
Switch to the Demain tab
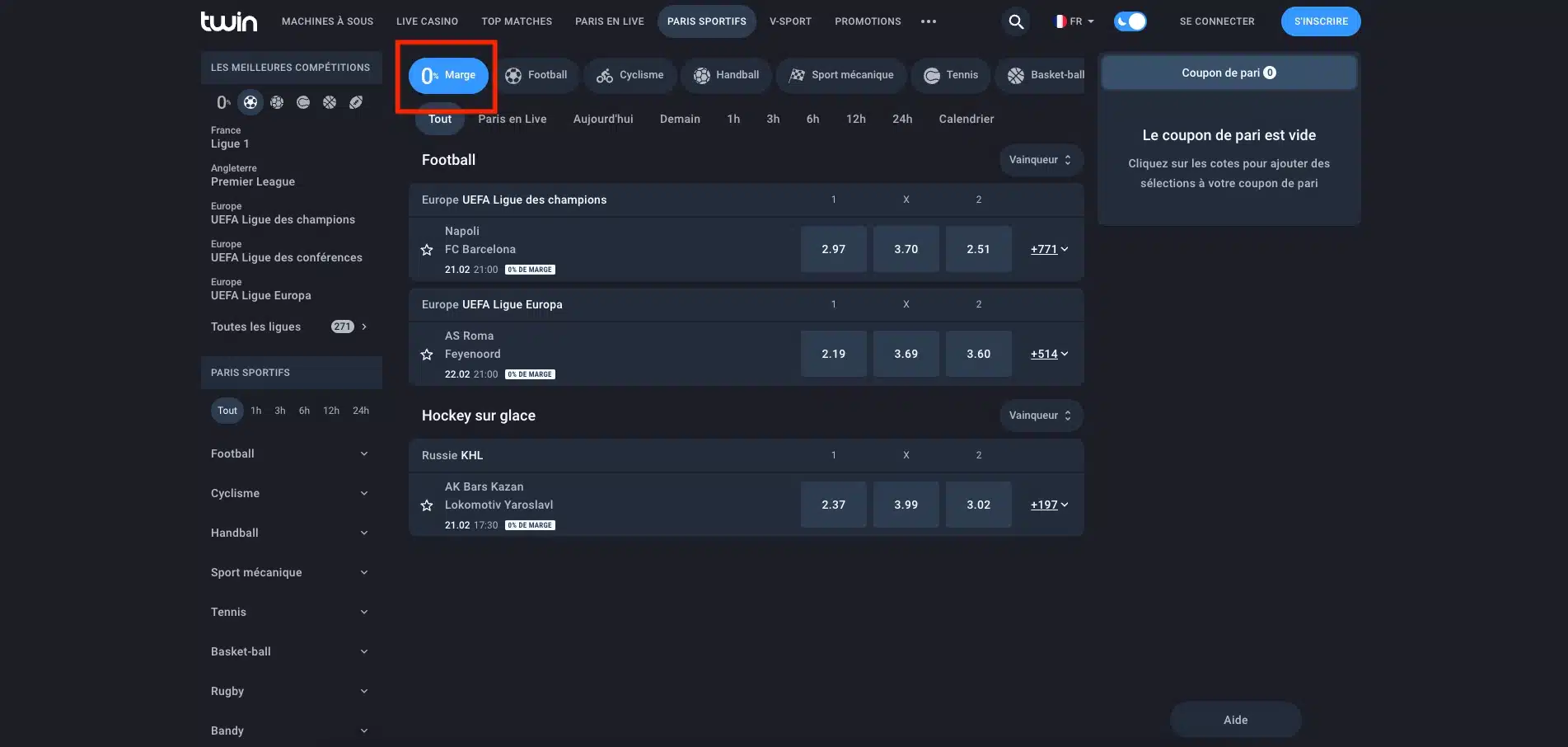click(680, 119)
